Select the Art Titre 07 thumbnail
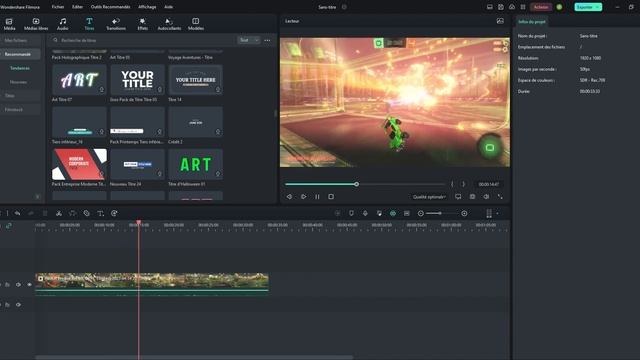Screen dimensions: 640x360 click(x=79, y=80)
